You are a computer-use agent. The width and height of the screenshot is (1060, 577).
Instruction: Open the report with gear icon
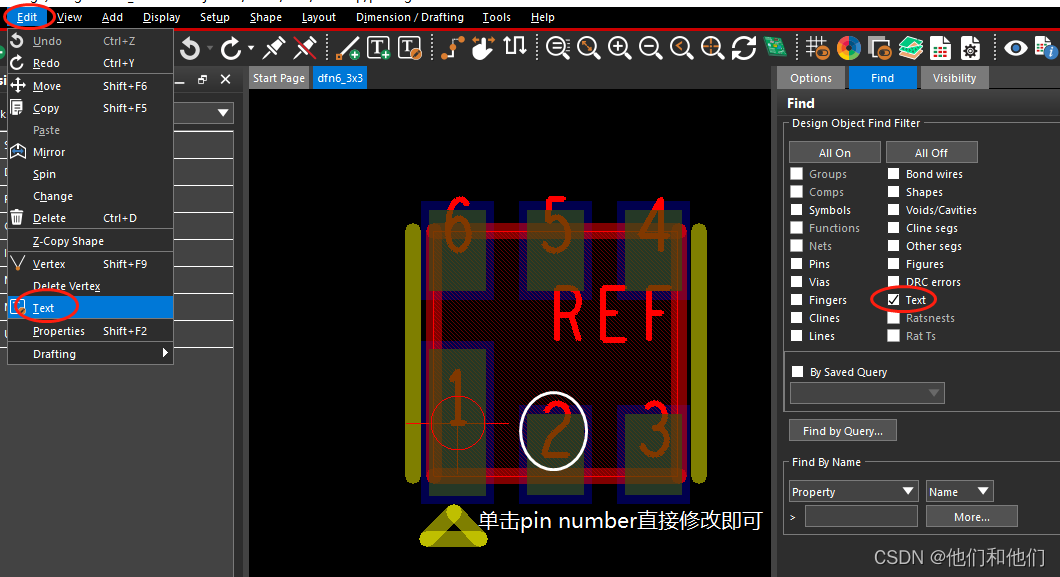coord(971,48)
